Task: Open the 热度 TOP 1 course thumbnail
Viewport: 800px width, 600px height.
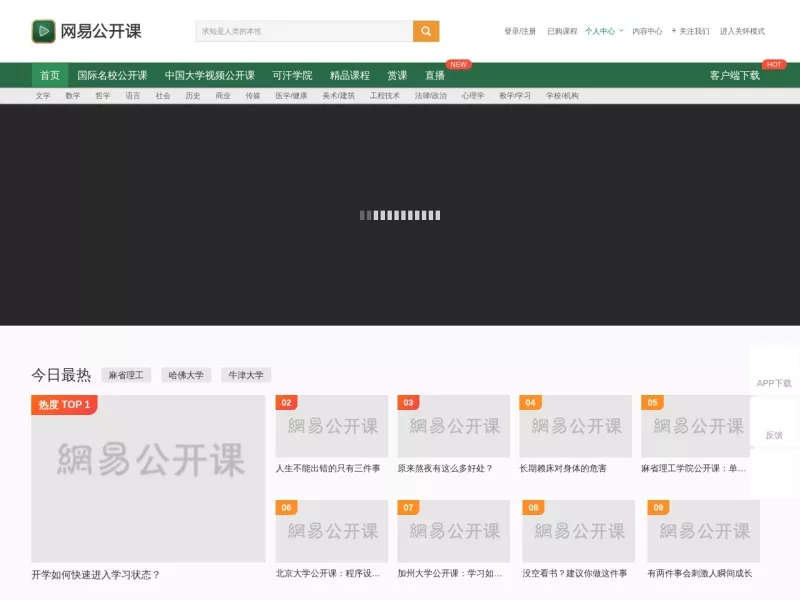Action: (148, 479)
